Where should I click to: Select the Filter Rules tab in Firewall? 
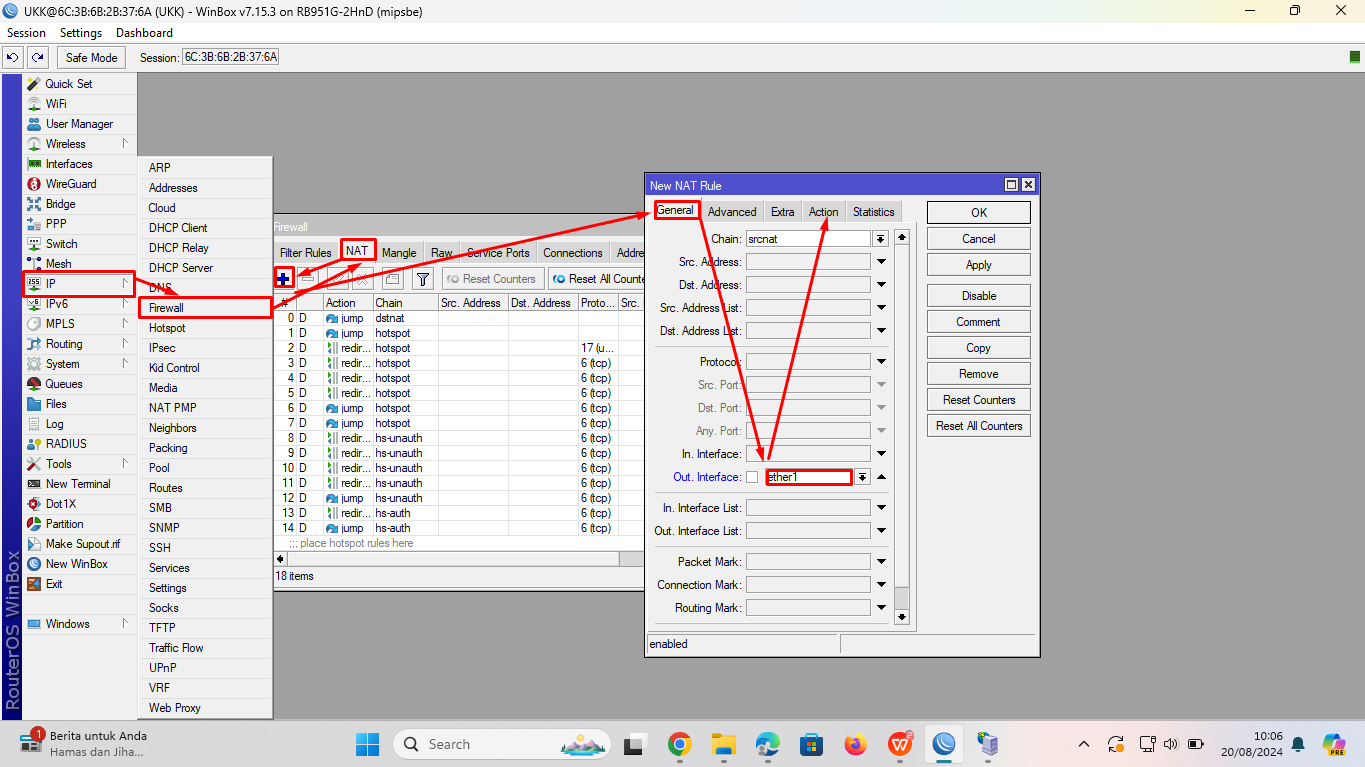pyautogui.click(x=305, y=253)
